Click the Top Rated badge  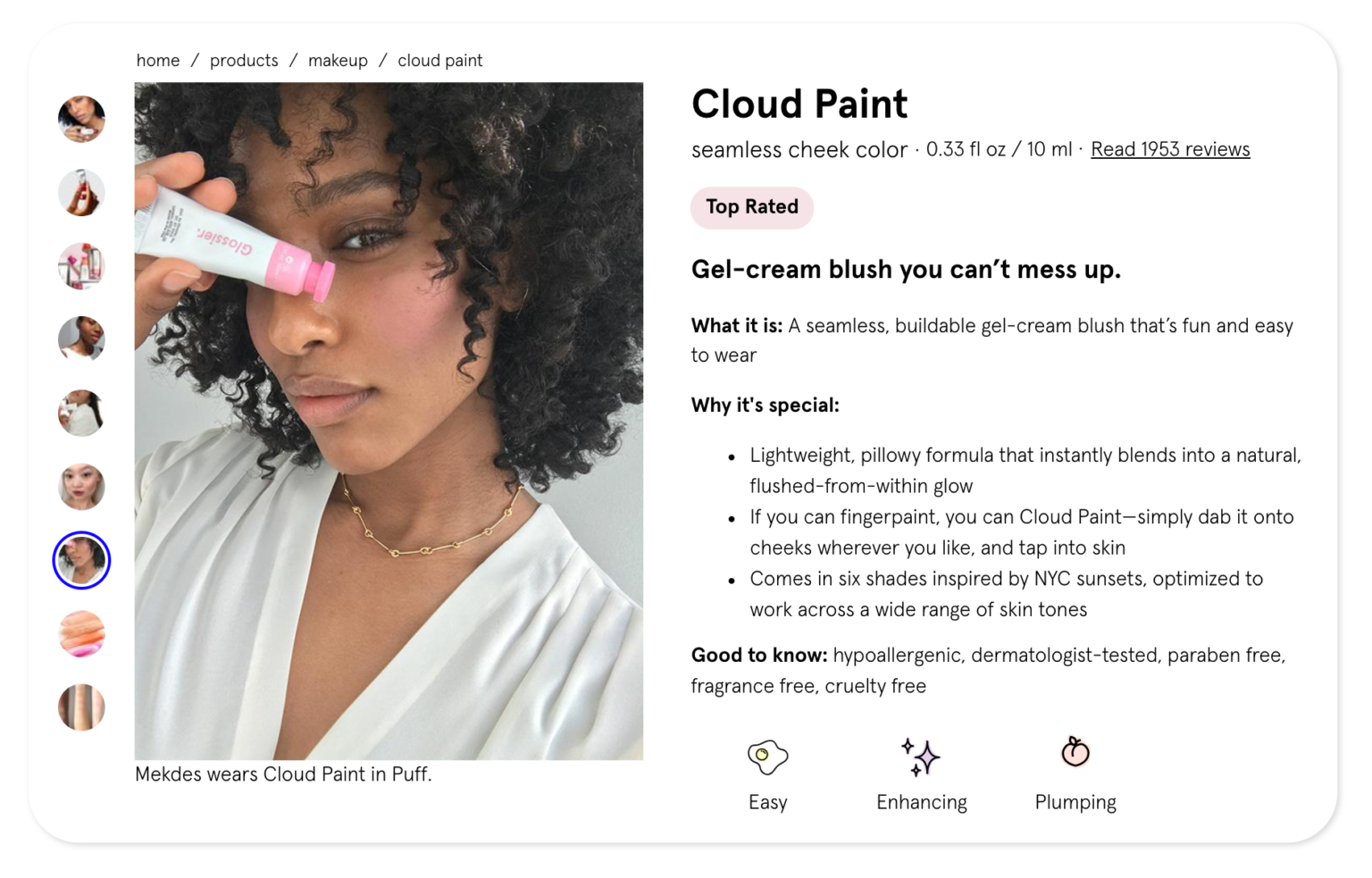[x=751, y=207]
